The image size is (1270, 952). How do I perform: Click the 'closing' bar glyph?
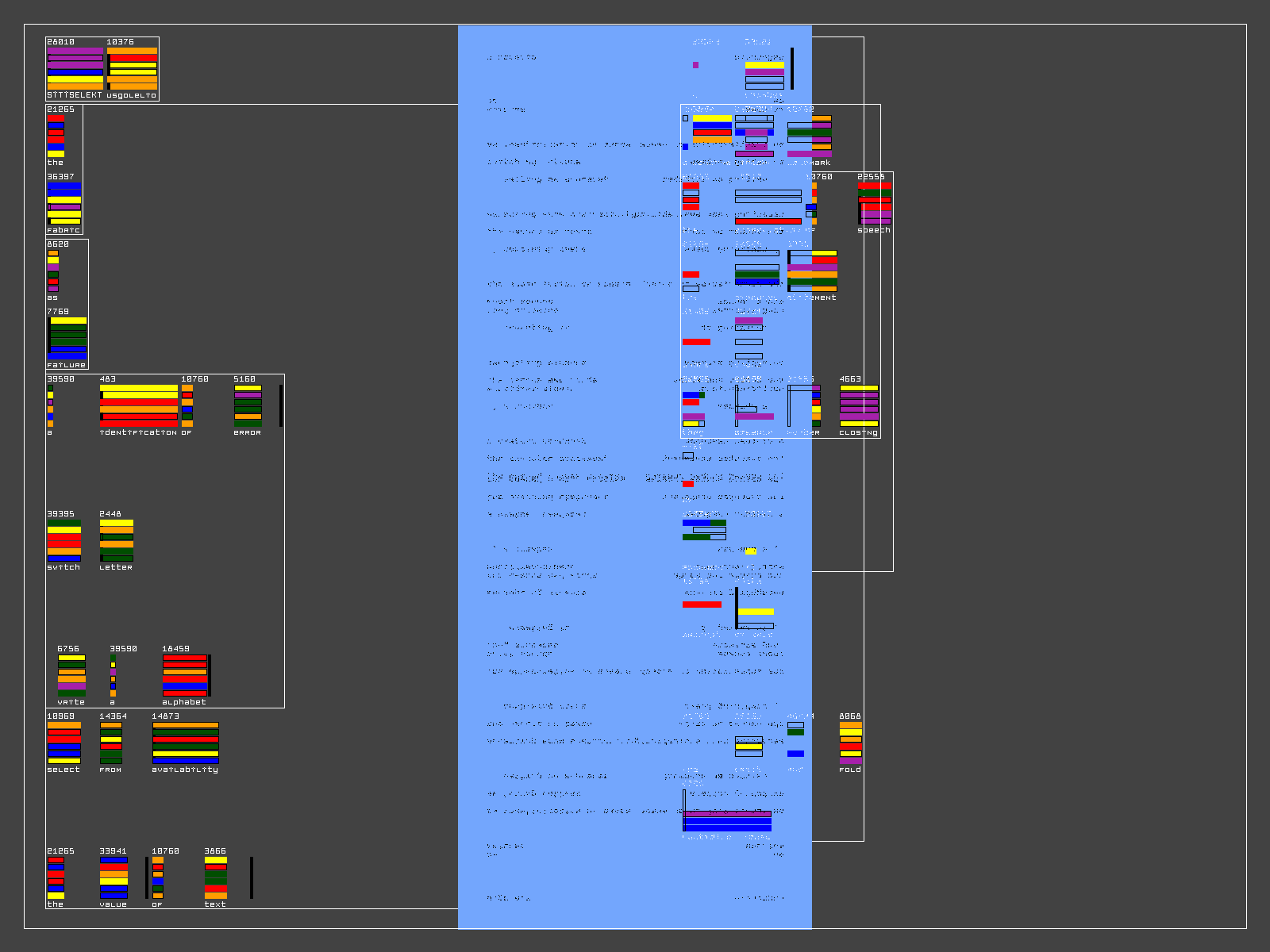(x=859, y=406)
